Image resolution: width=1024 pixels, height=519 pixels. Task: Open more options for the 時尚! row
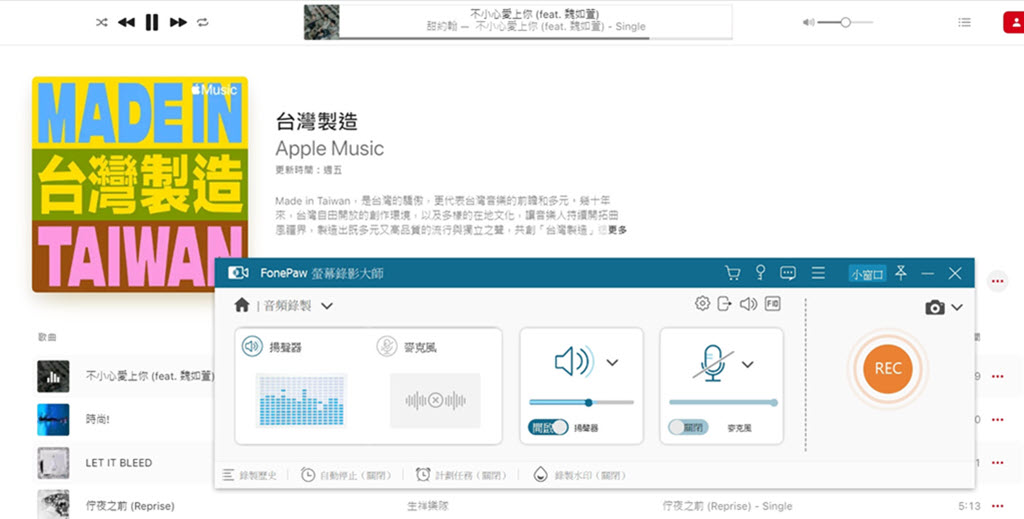(997, 419)
